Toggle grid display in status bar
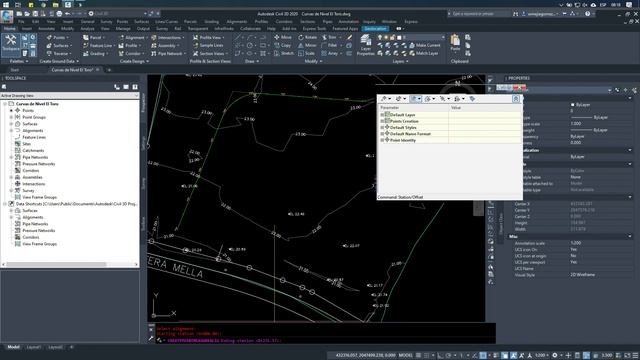 tap(418, 356)
